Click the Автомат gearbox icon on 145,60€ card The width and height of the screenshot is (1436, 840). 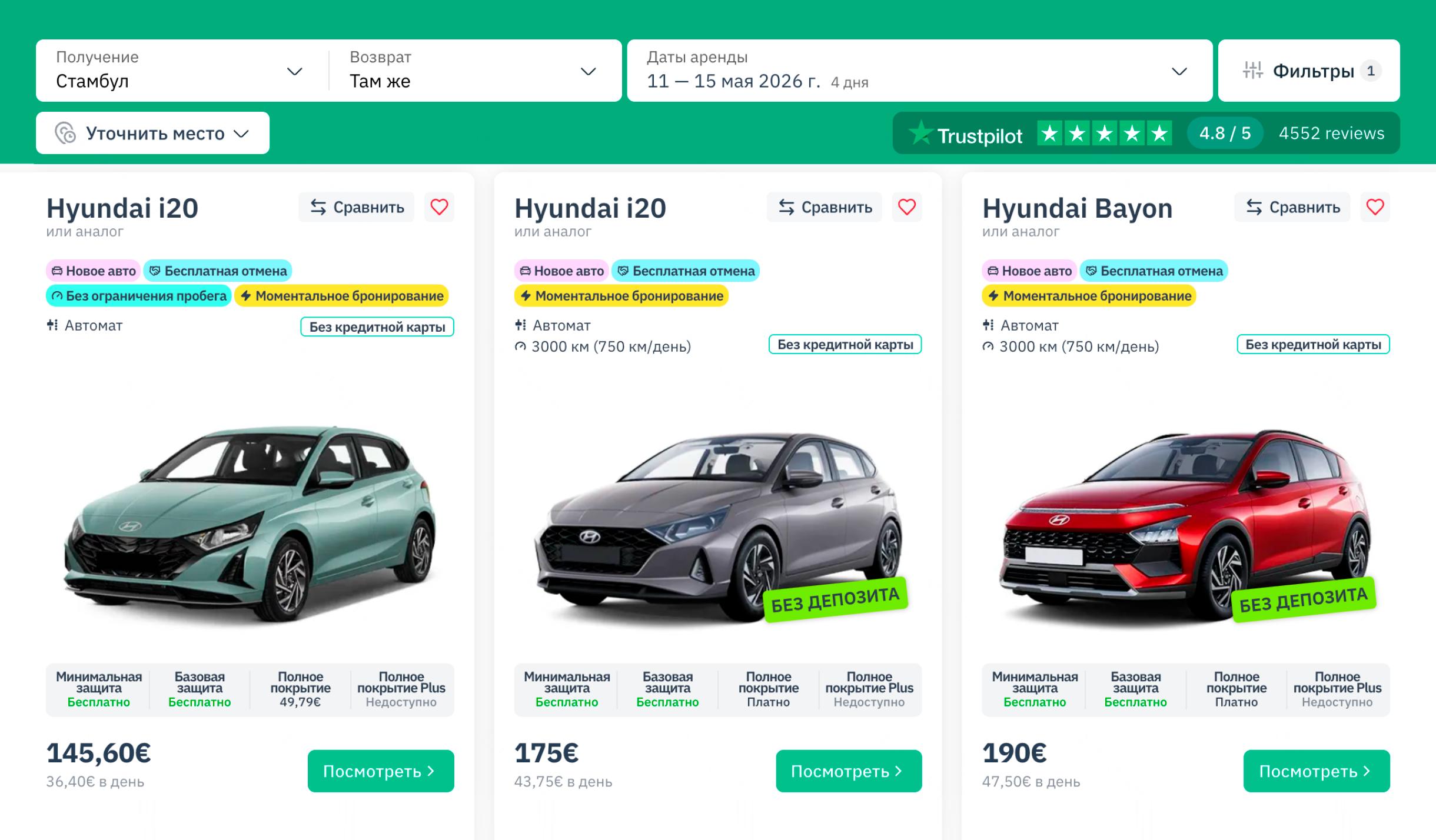tap(52, 325)
